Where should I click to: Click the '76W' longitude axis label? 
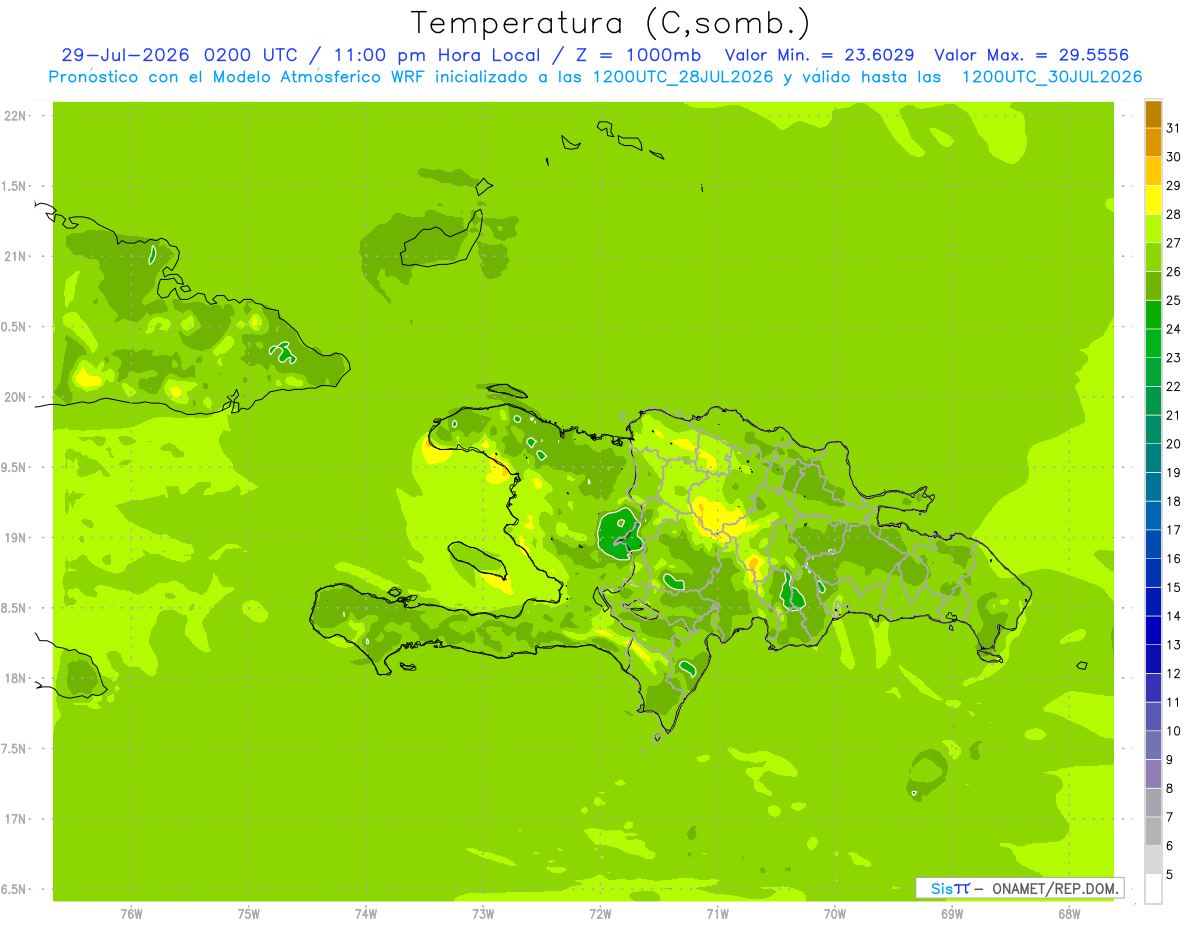pyautogui.click(x=131, y=914)
